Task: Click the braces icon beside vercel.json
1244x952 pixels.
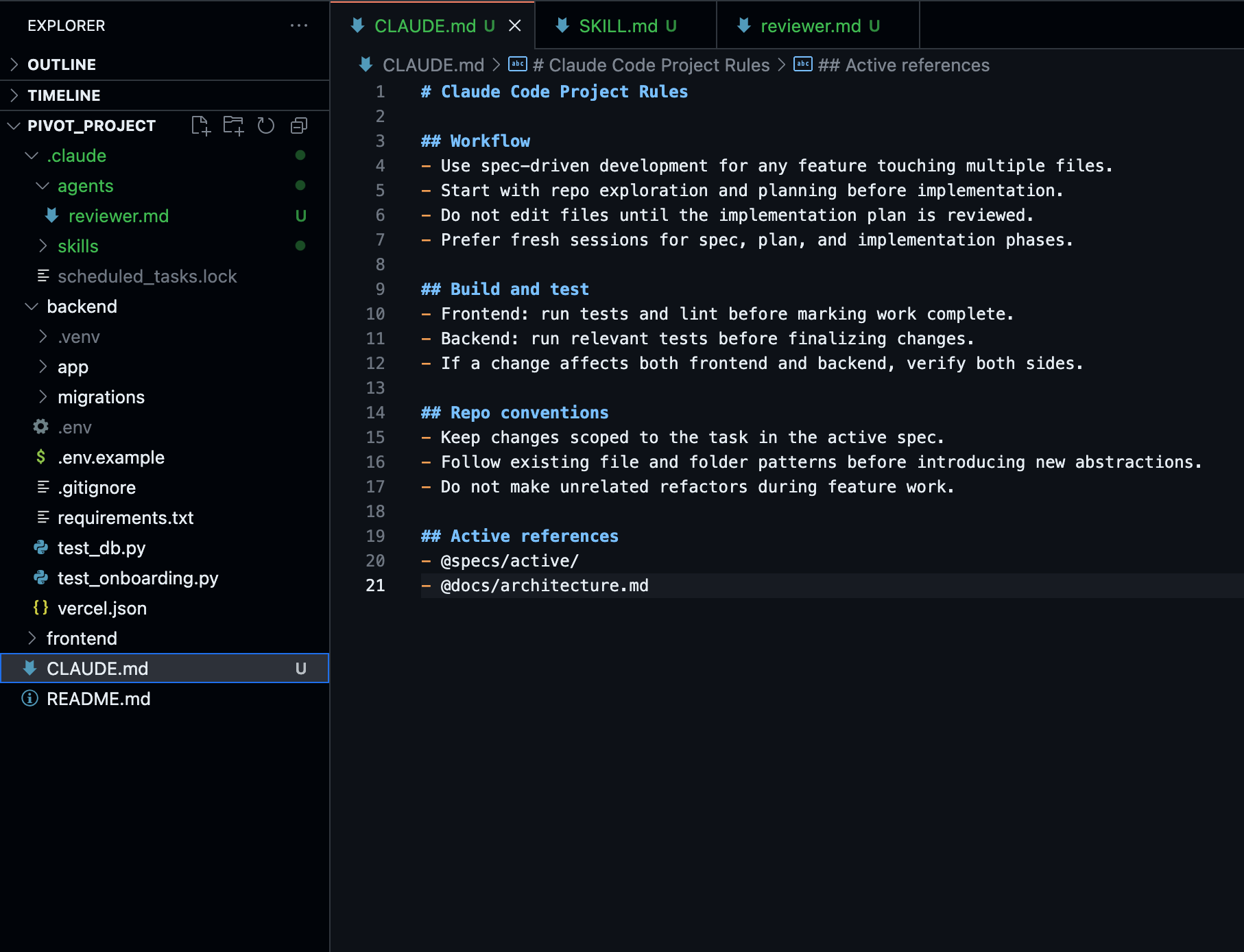Action: pyautogui.click(x=41, y=608)
